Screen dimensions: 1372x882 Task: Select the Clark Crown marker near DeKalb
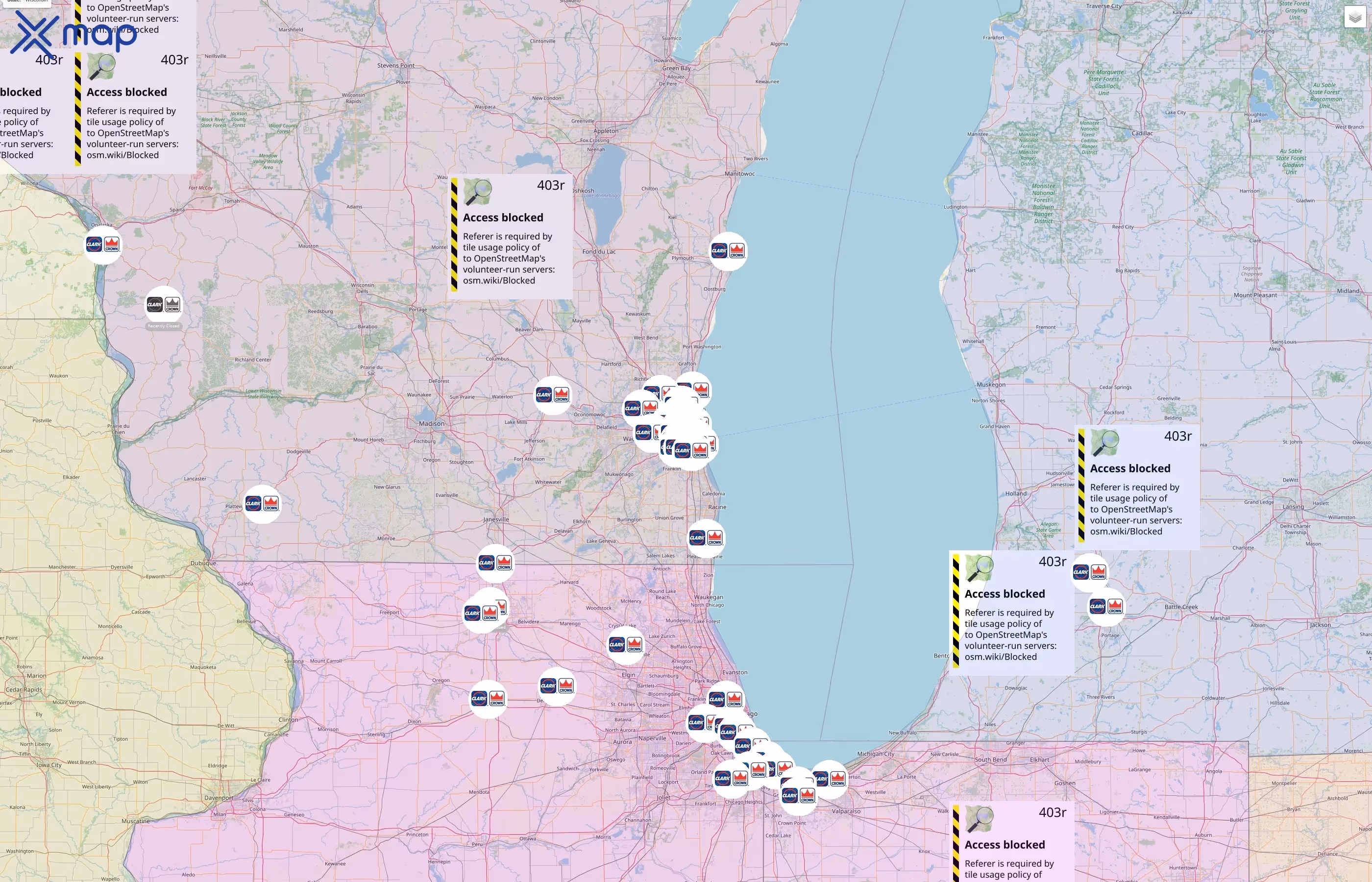pyautogui.click(x=557, y=686)
